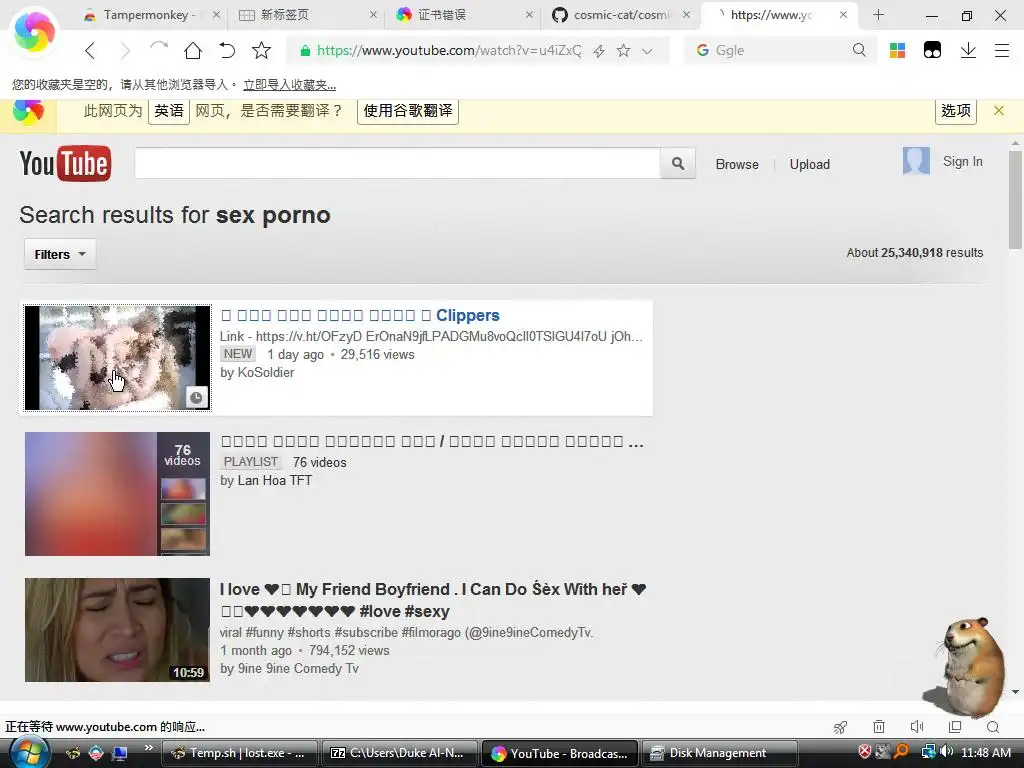
Task: Open the Temp.sh lost.exe taskbar window
Action: (x=239, y=753)
